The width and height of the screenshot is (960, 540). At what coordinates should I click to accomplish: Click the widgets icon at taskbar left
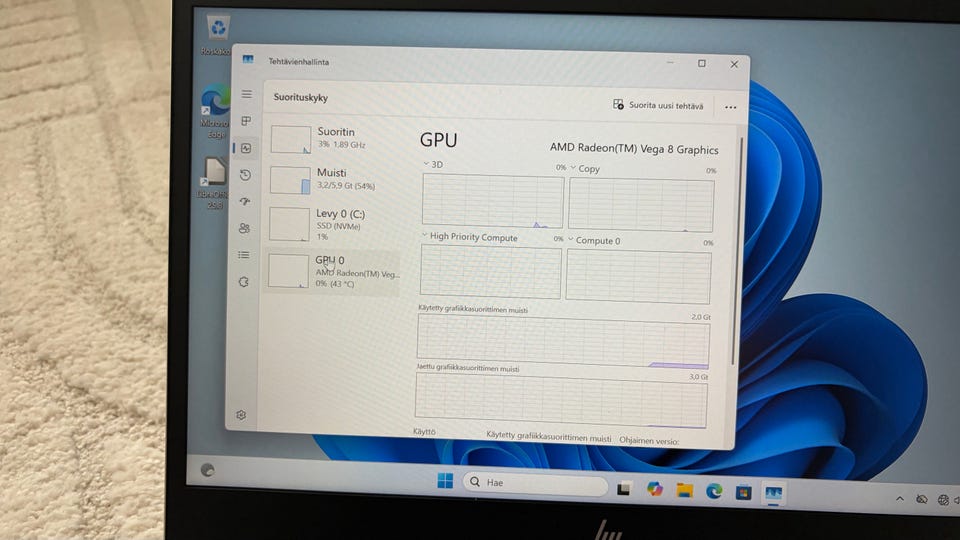pyautogui.click(x=208, y=470)
